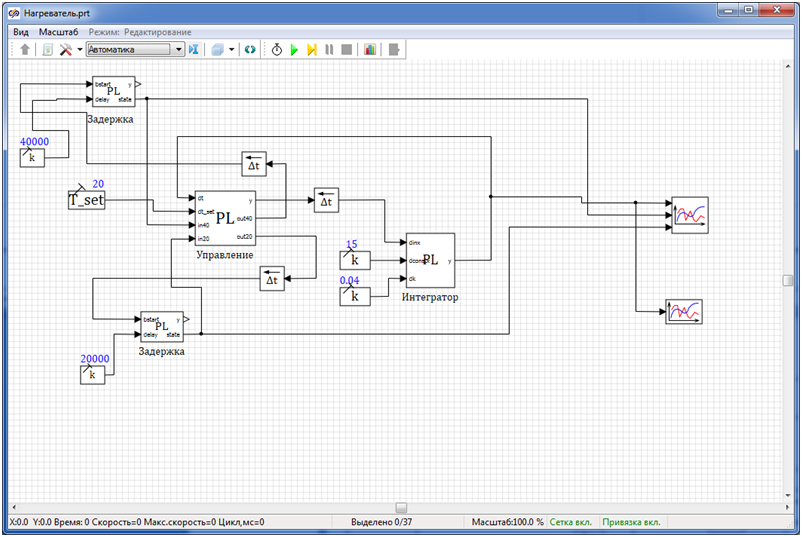The height and width of the screenshot is (537, 802).
Task: Click the Выделено 0/37 status text
Action: 382,522
